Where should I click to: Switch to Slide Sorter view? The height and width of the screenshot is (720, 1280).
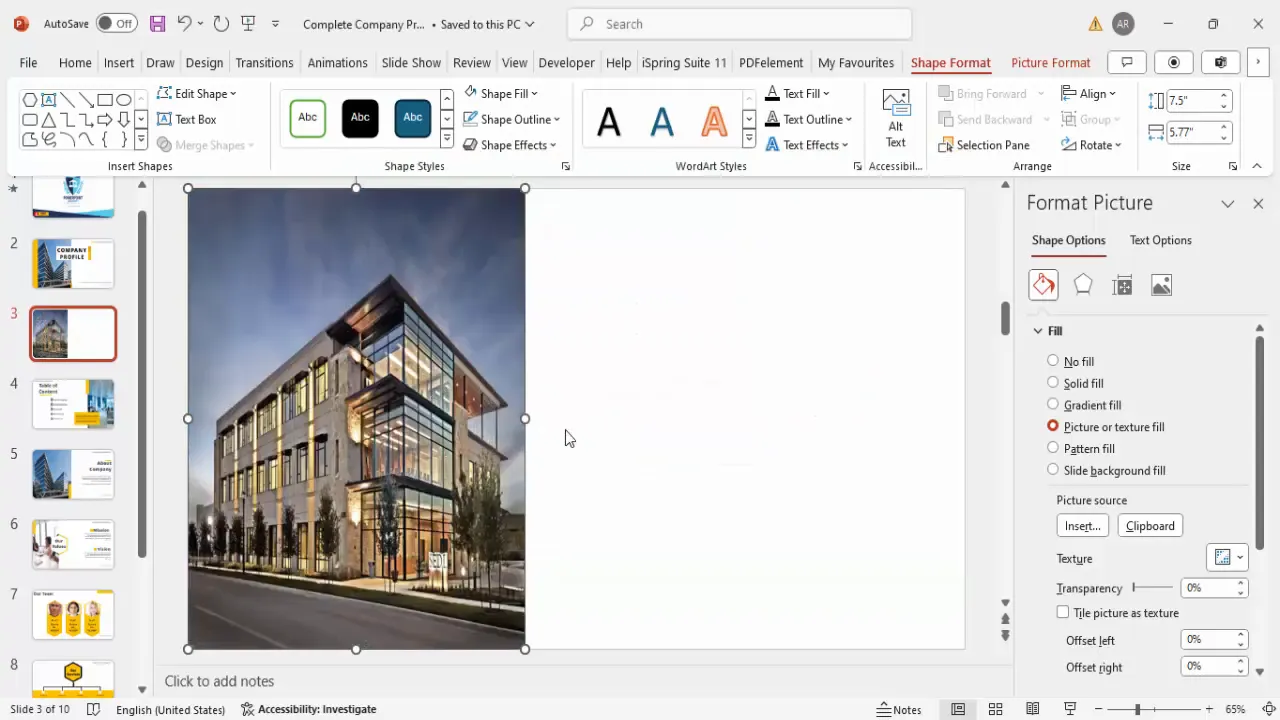click(x=995, y=709)
